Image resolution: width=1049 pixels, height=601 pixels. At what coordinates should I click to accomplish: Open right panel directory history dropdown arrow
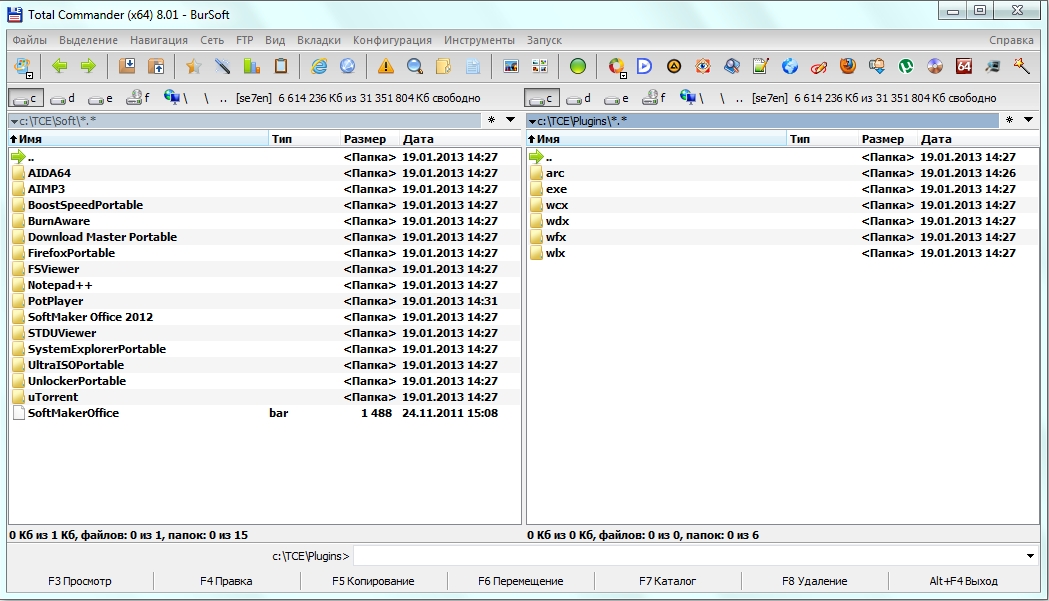click(x=1029, y=120)
